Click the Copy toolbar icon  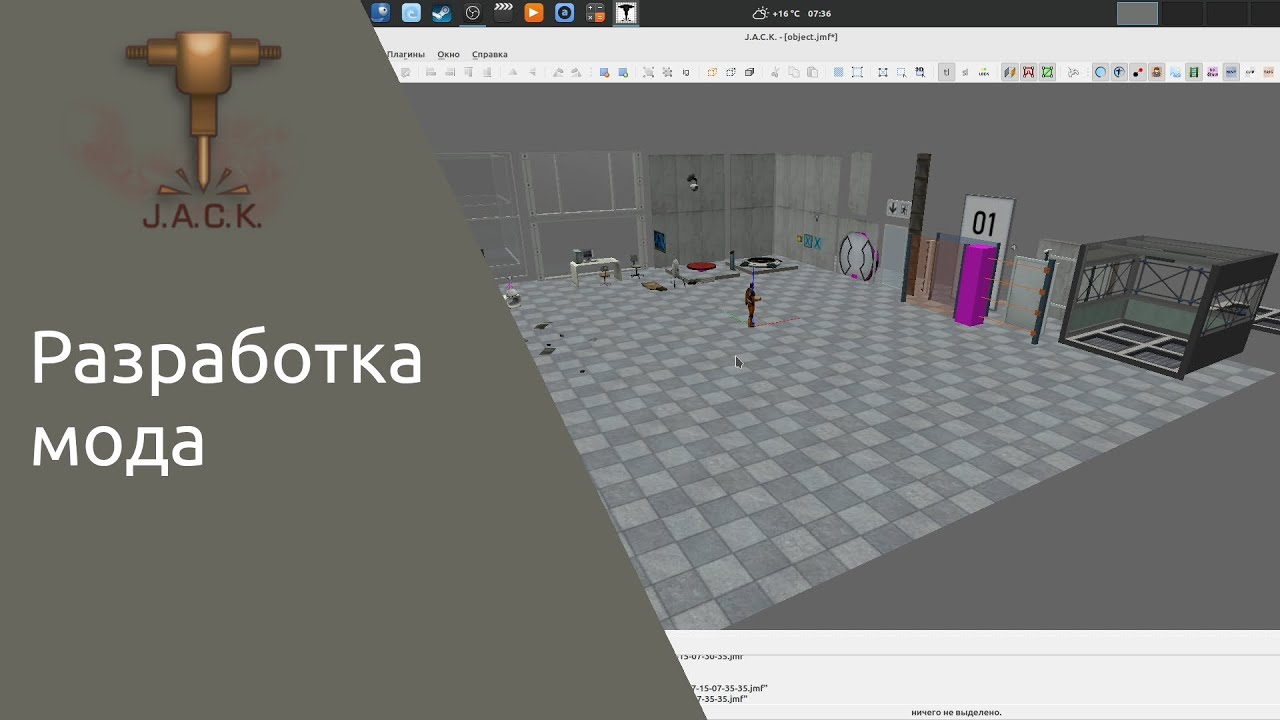point(794,72)
